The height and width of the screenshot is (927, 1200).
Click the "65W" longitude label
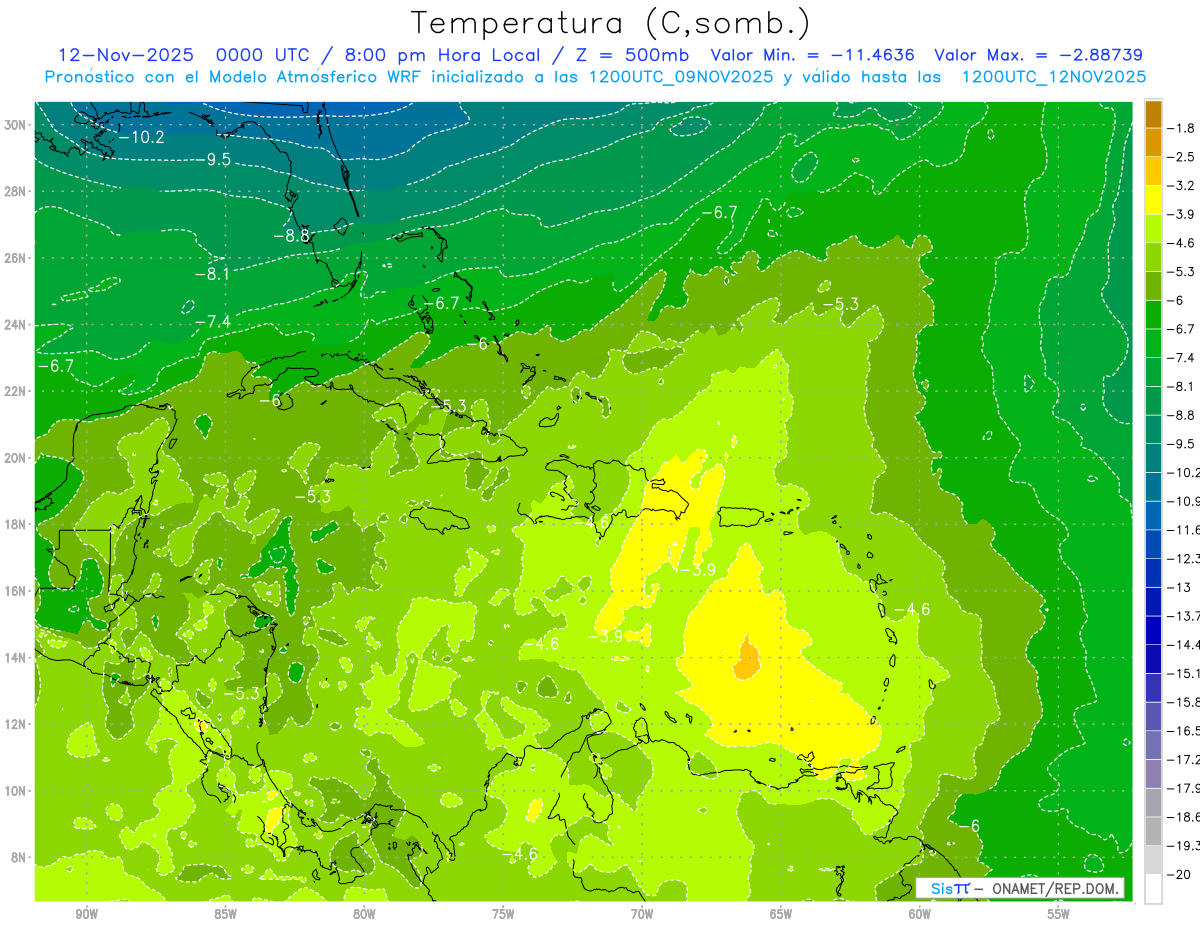point(781,914)
